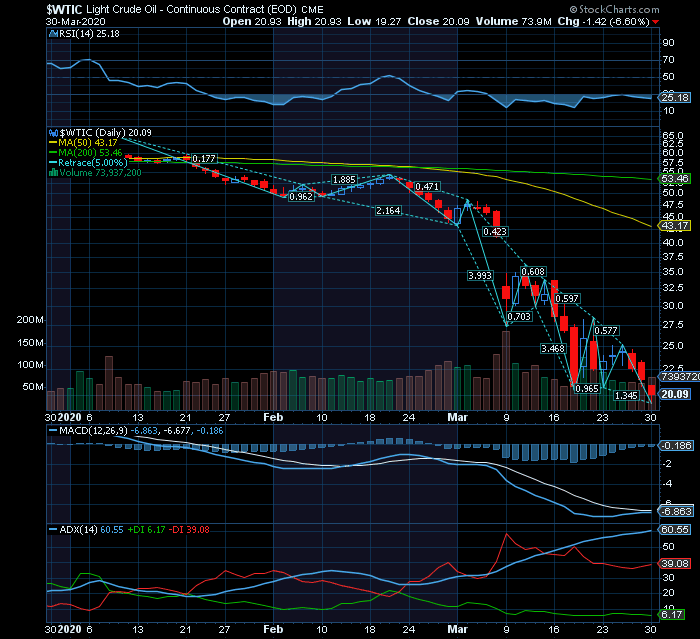The width and height of the screenshot is (700, 639).
Task: Click the Close 20.09 value in header
Action: (x=438, y=21)
